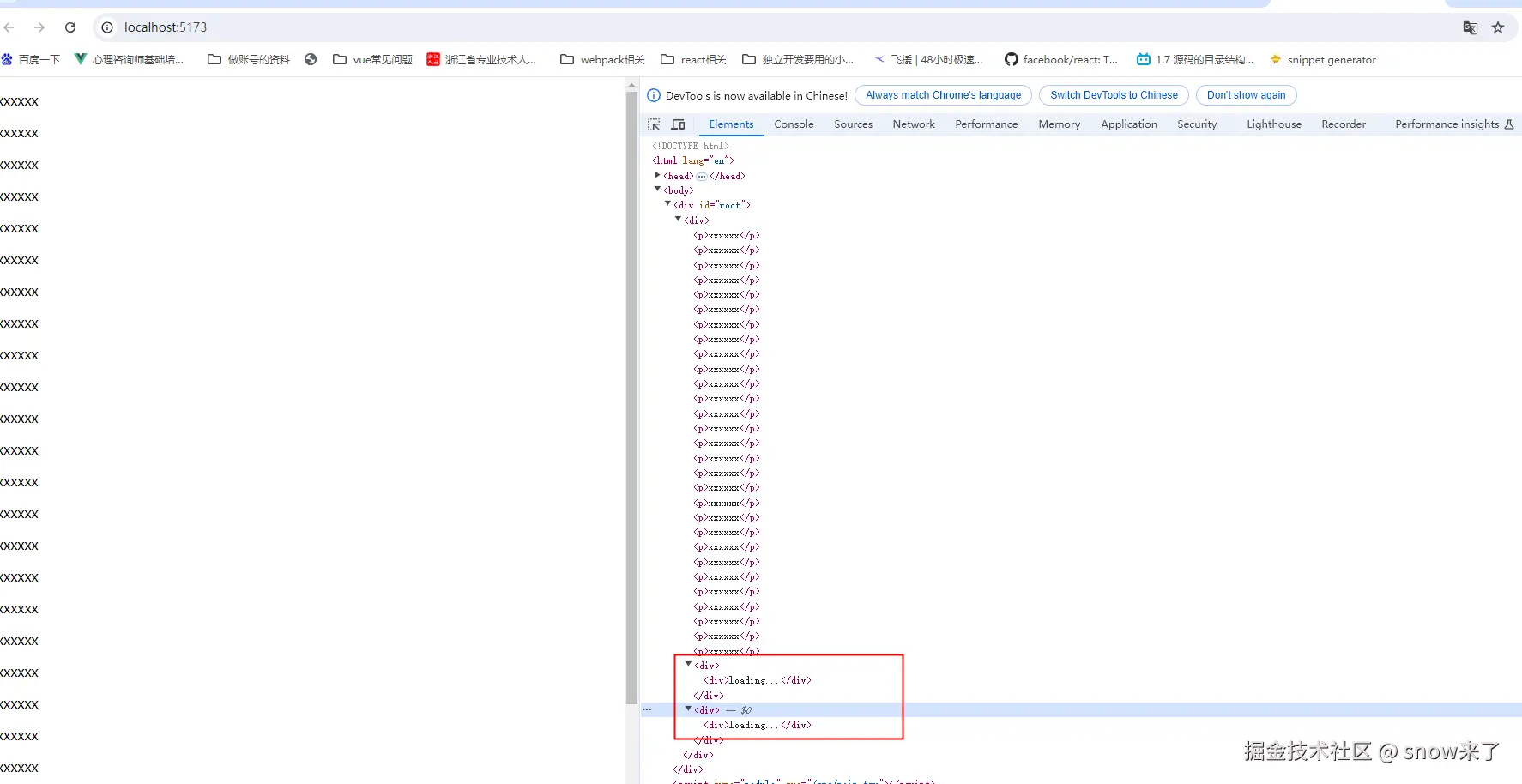Image resolution: width=1522 pixels, height=784 pixels.
Task: Toggle the device toolbar icon
Action: coord(678,124)
